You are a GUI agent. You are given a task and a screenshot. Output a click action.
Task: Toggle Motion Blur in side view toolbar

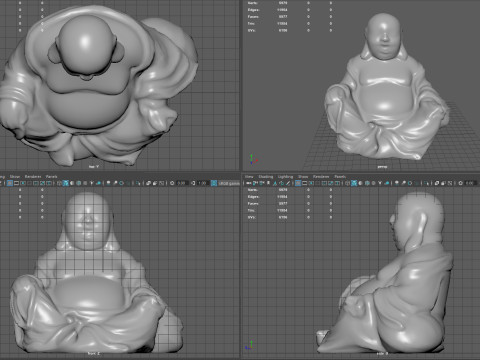click(x=403, y=183)
